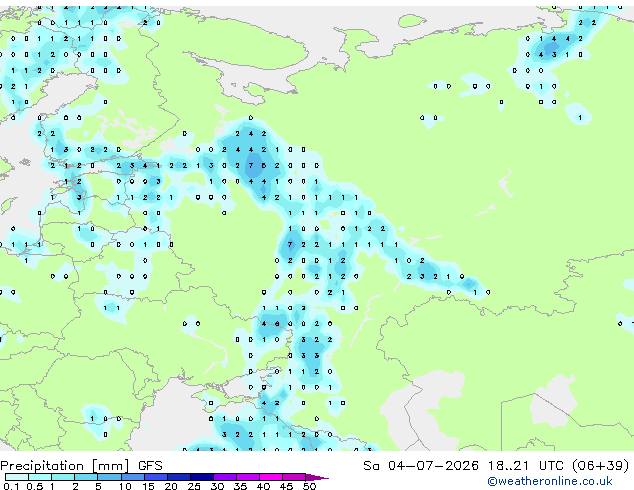The image size is (634, 490).
Task: Click the date text "Sa 04-07-2026"
Action: [x=421, y=466]
